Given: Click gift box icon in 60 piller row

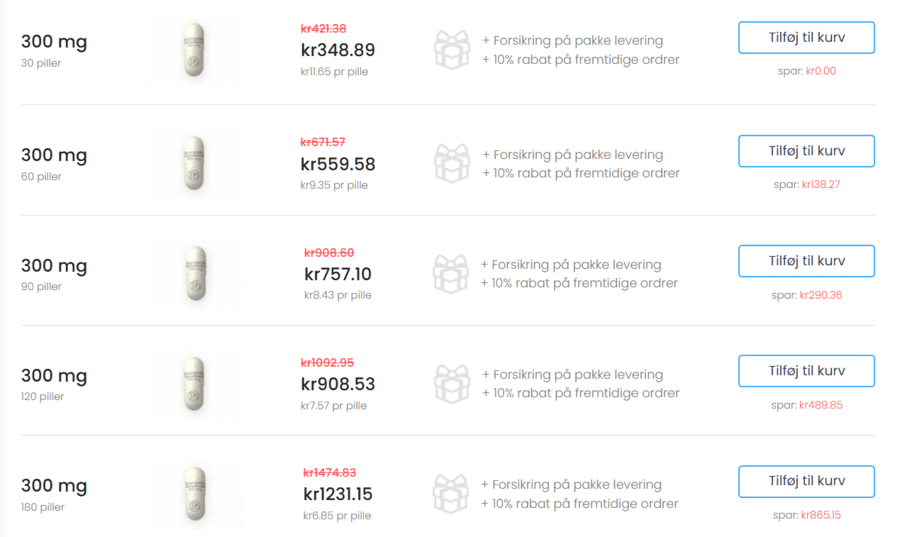Looking at the screenshot, I should coord(452,164).
